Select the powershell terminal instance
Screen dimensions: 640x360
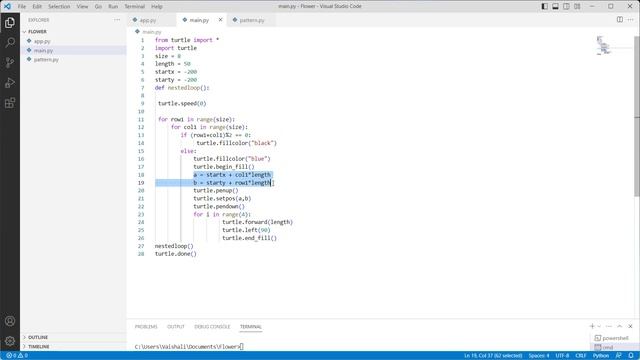(x=611, y=338)
